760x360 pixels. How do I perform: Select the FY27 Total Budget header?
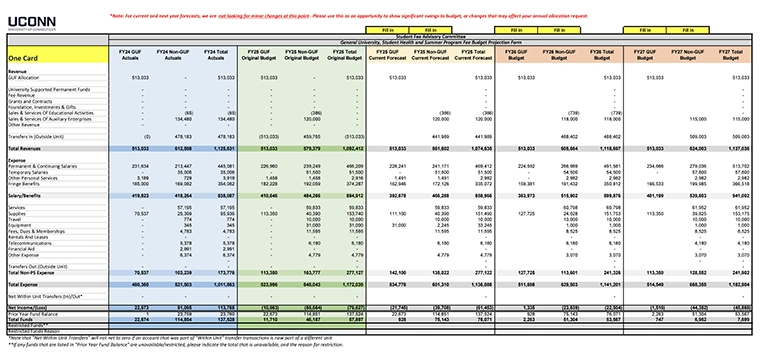point(730,54)
